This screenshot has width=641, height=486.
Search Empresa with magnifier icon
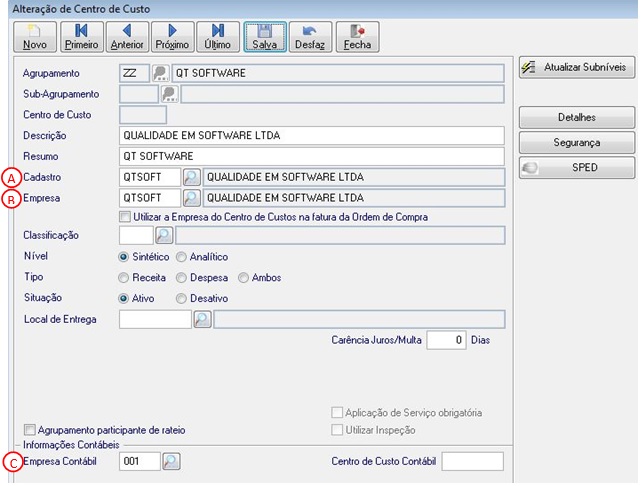191,198
